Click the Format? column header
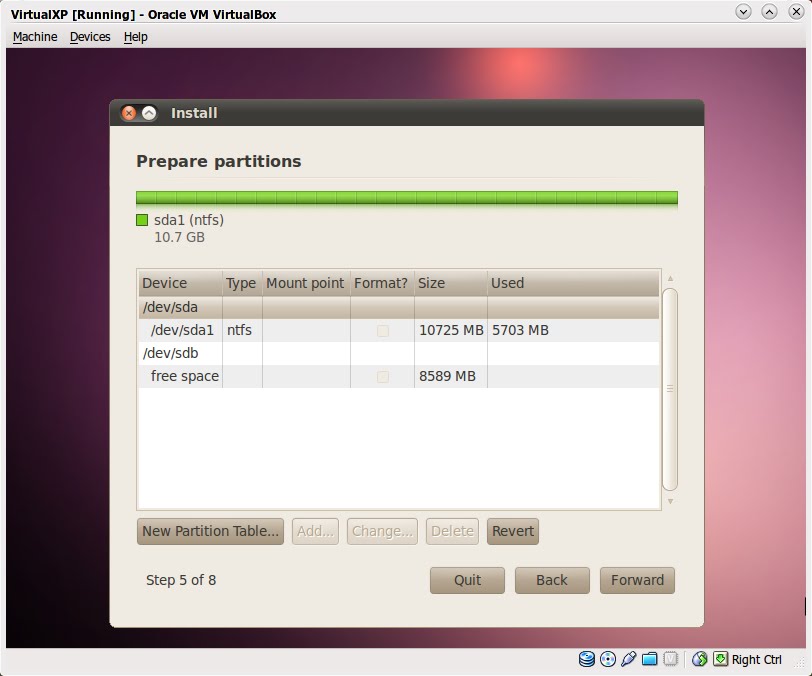Image resolution: width=812 pixels, height=676 pixels. pyautogui.click(x=382, y=283)
